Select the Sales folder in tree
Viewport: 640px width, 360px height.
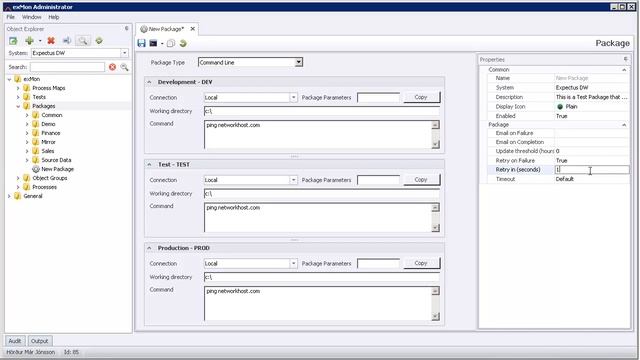[x=48, y=151]
